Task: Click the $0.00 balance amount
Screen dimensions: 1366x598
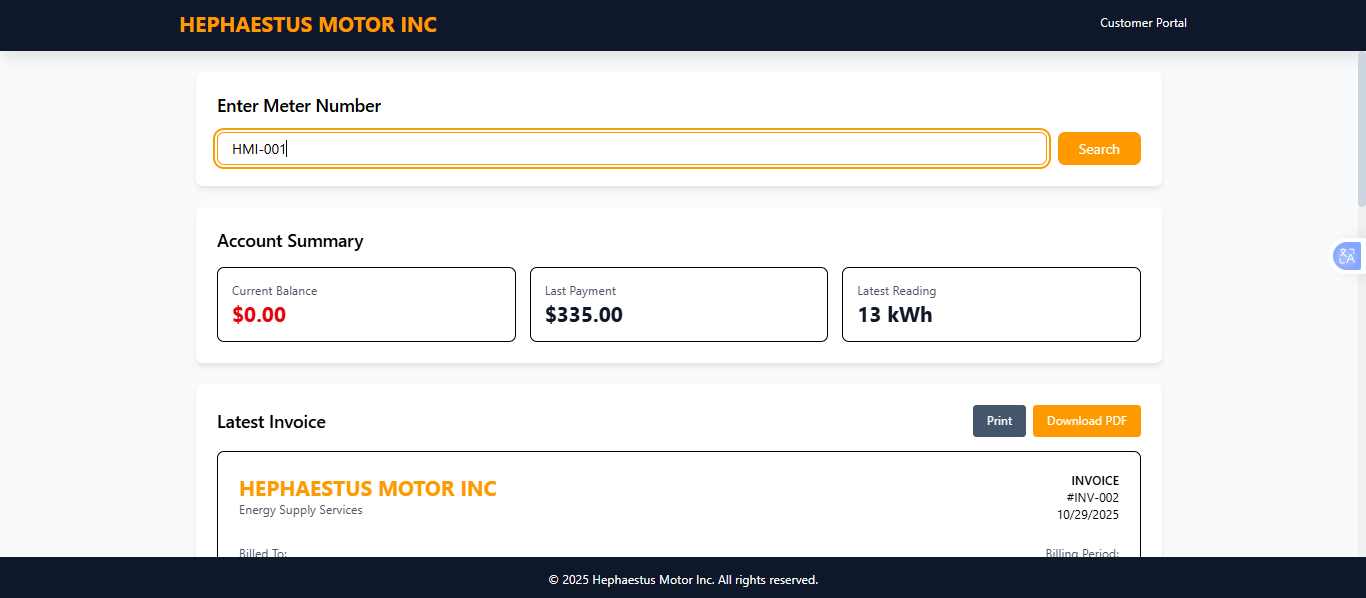Action: 259,315
